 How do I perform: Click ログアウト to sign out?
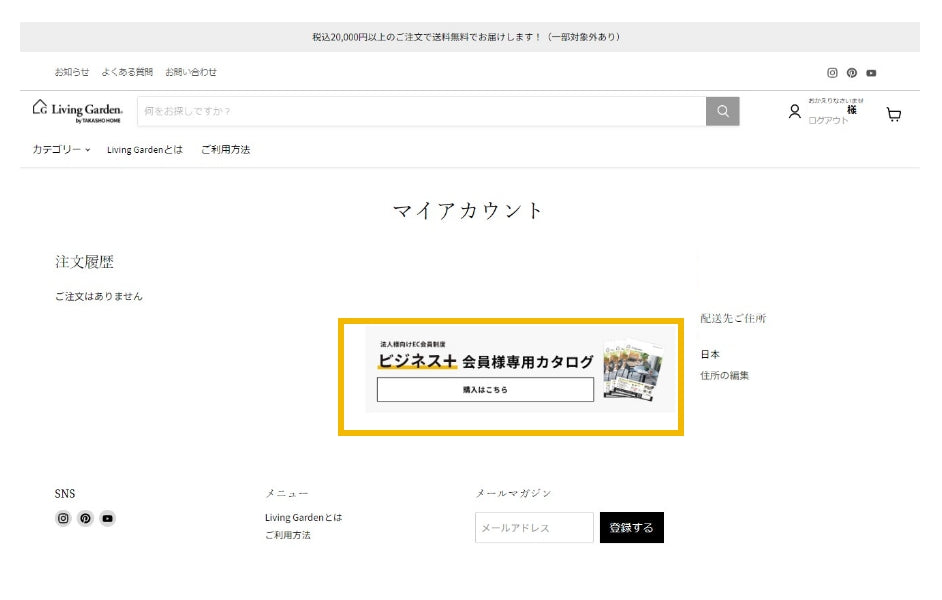coord(828,121)
